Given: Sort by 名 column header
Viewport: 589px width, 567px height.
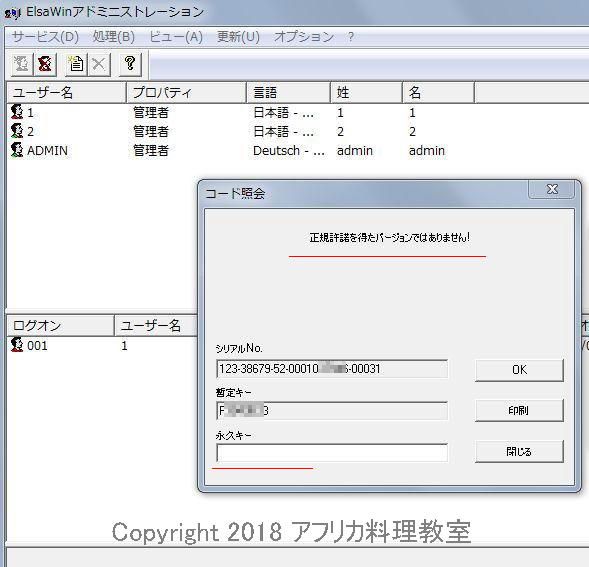Looking at the screenshot, I should [438, 92].
